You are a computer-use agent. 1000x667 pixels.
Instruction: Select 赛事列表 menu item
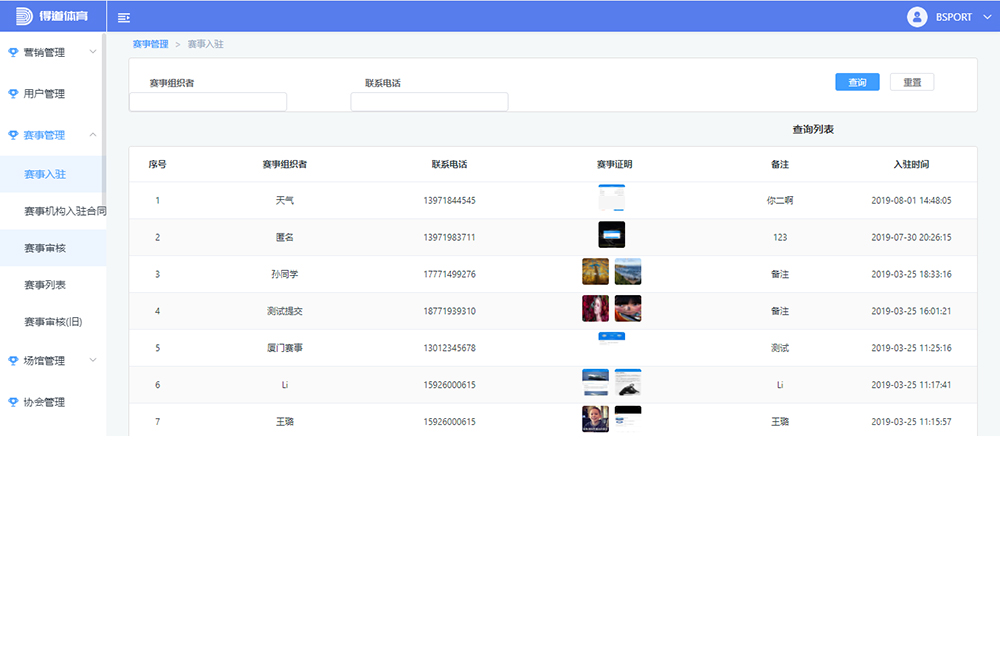point(45,285)
